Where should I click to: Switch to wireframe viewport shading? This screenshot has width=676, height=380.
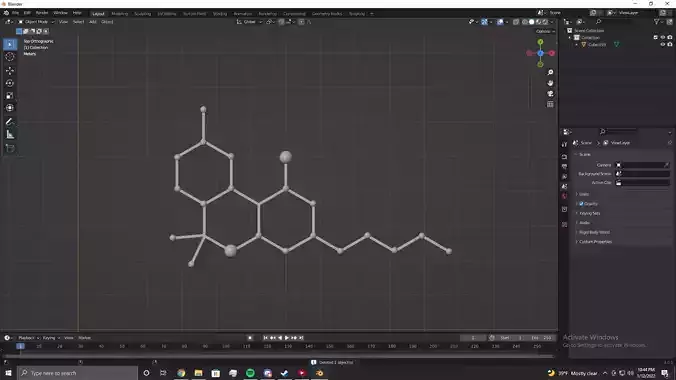525,22
